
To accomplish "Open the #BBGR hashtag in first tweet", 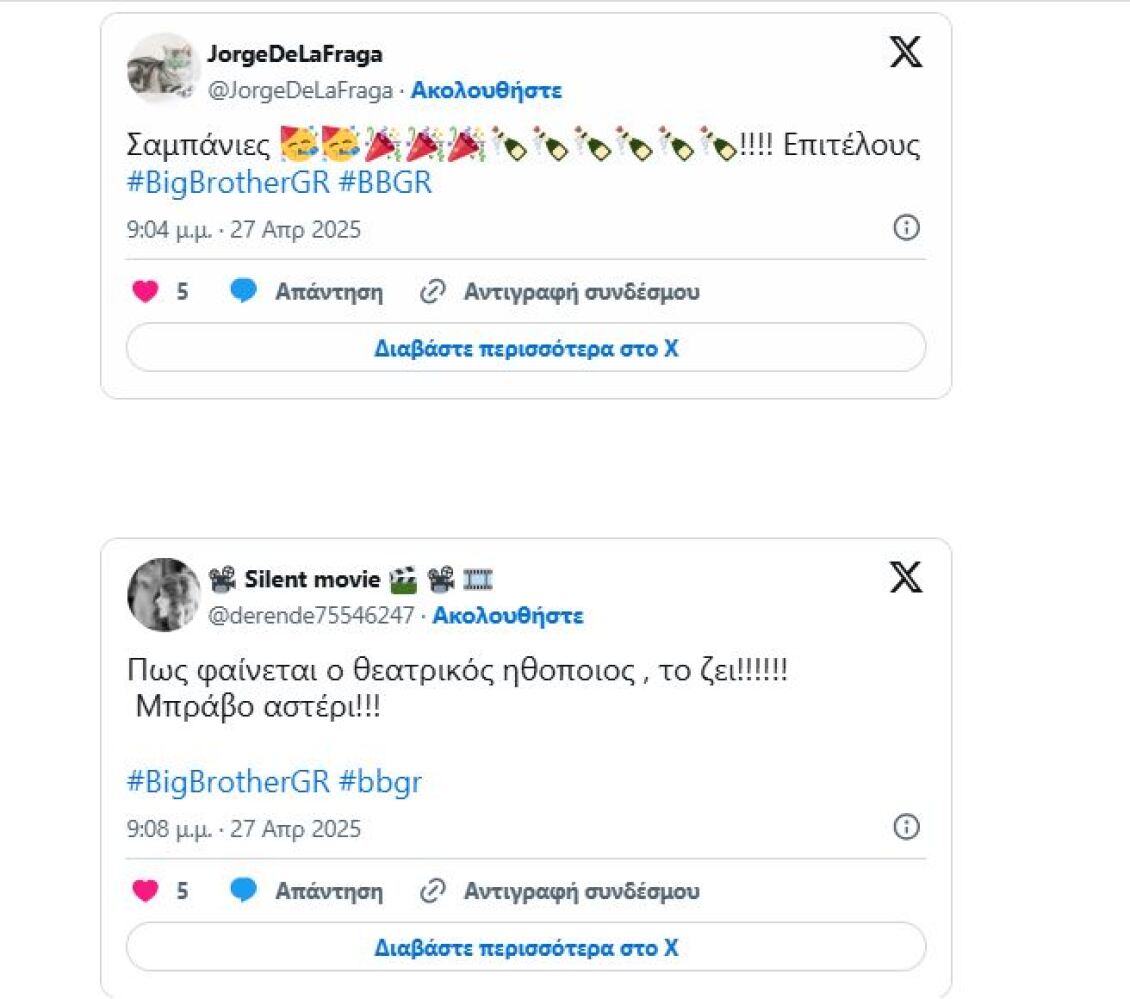I will click(x=385, y=183).
